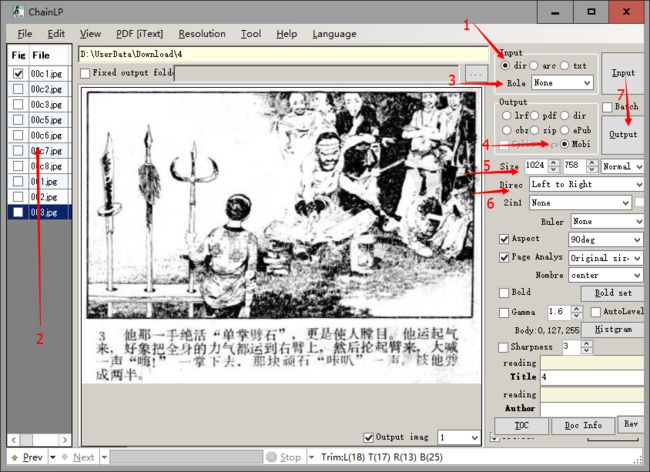Click the Output button

[x=623, y=135]
